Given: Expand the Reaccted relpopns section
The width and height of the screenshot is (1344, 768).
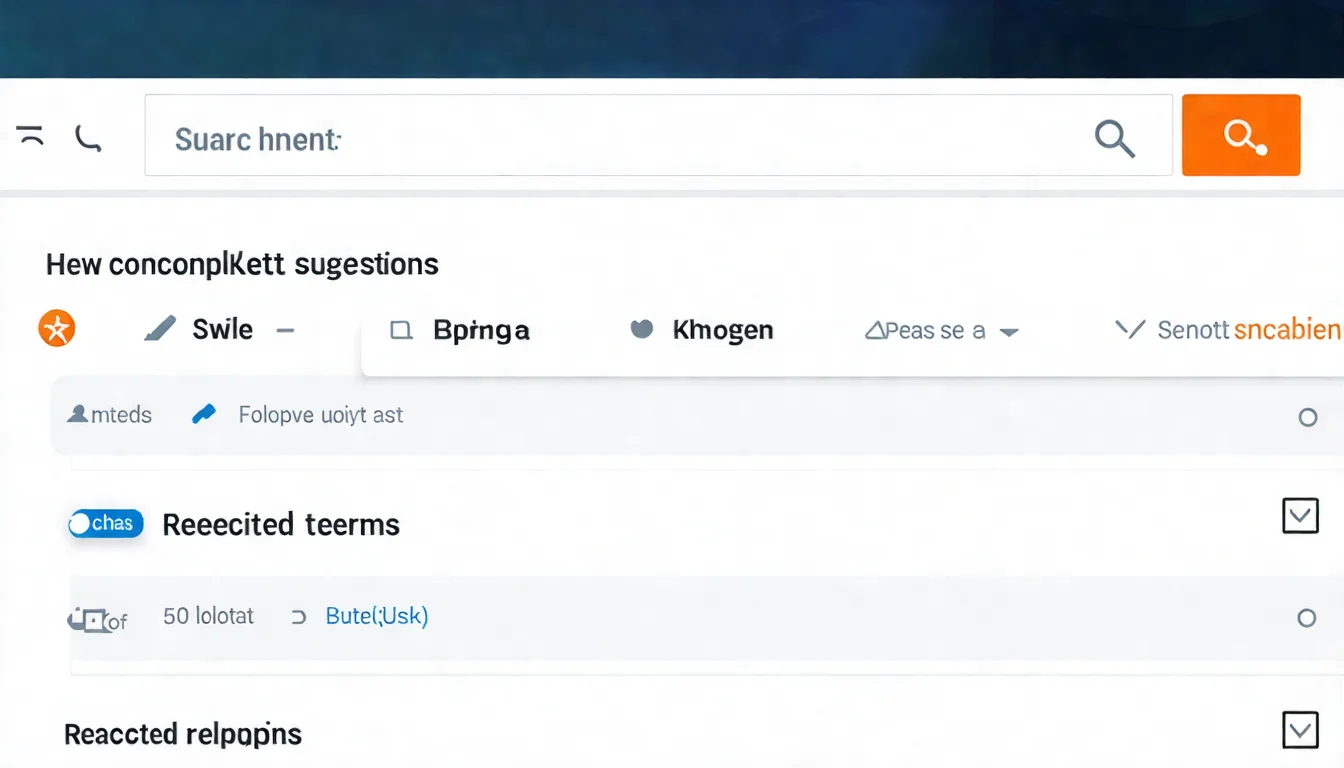Looking at the screenshot, I should tap(1300, 731).
